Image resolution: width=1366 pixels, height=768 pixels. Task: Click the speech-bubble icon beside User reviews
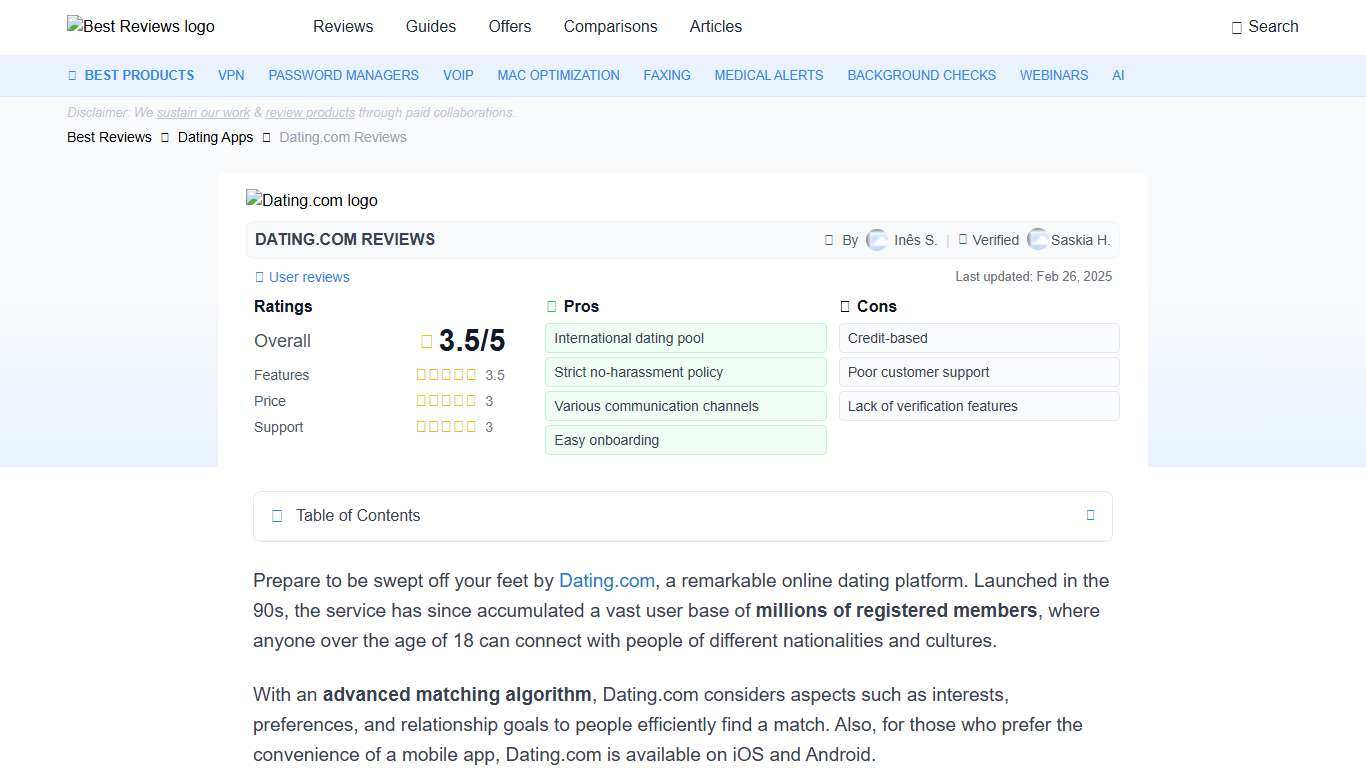(x=258, y=277)
